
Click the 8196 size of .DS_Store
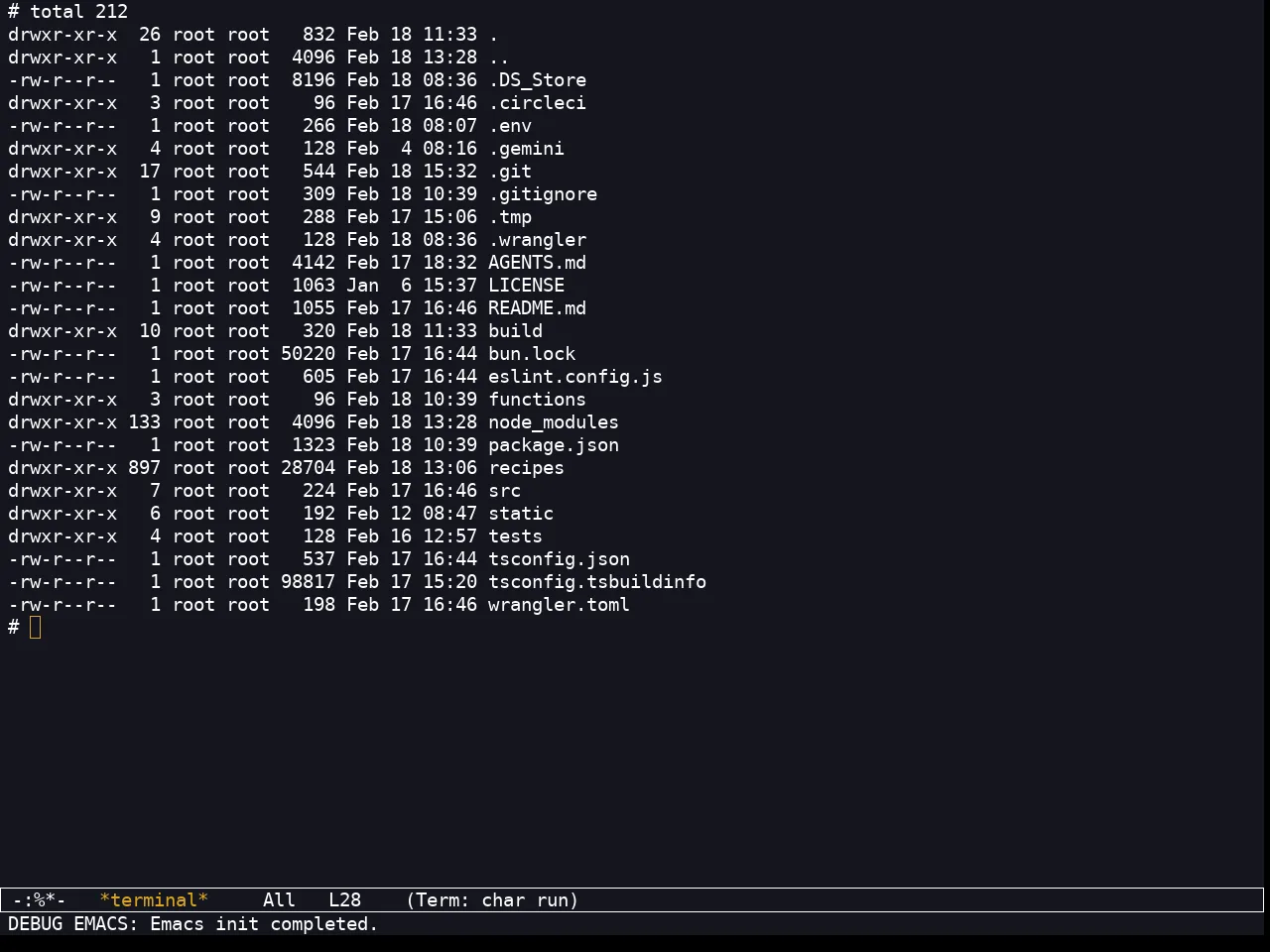314,80
